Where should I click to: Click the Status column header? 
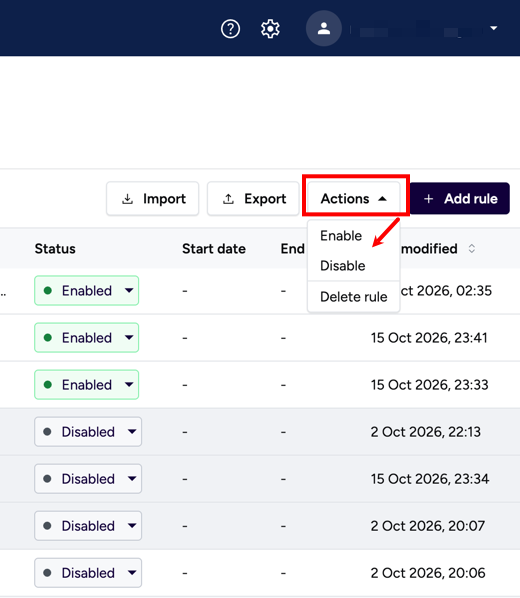click(x=55, y=249)
